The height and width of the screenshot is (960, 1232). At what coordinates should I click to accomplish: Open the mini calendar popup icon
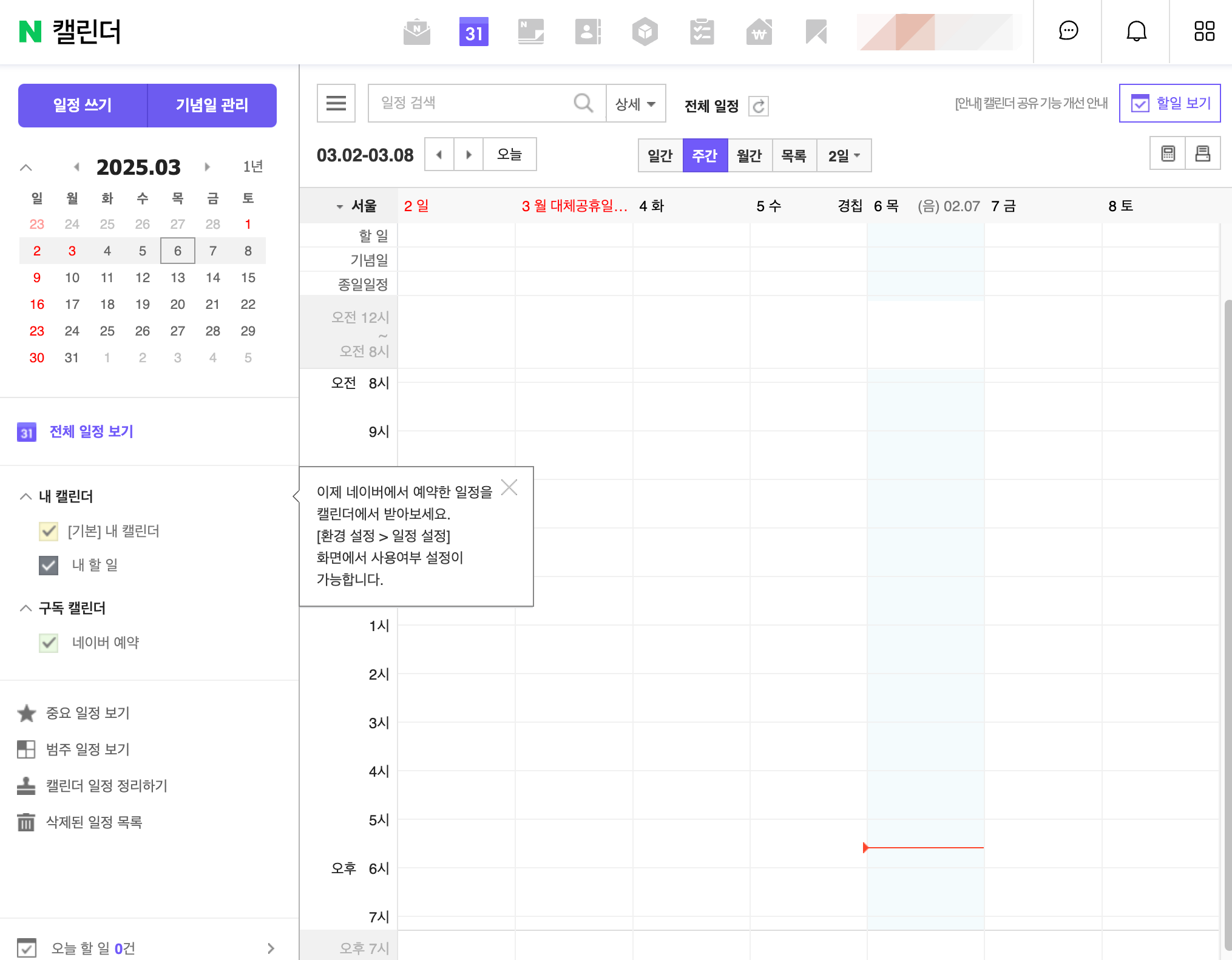point(1168,153)
